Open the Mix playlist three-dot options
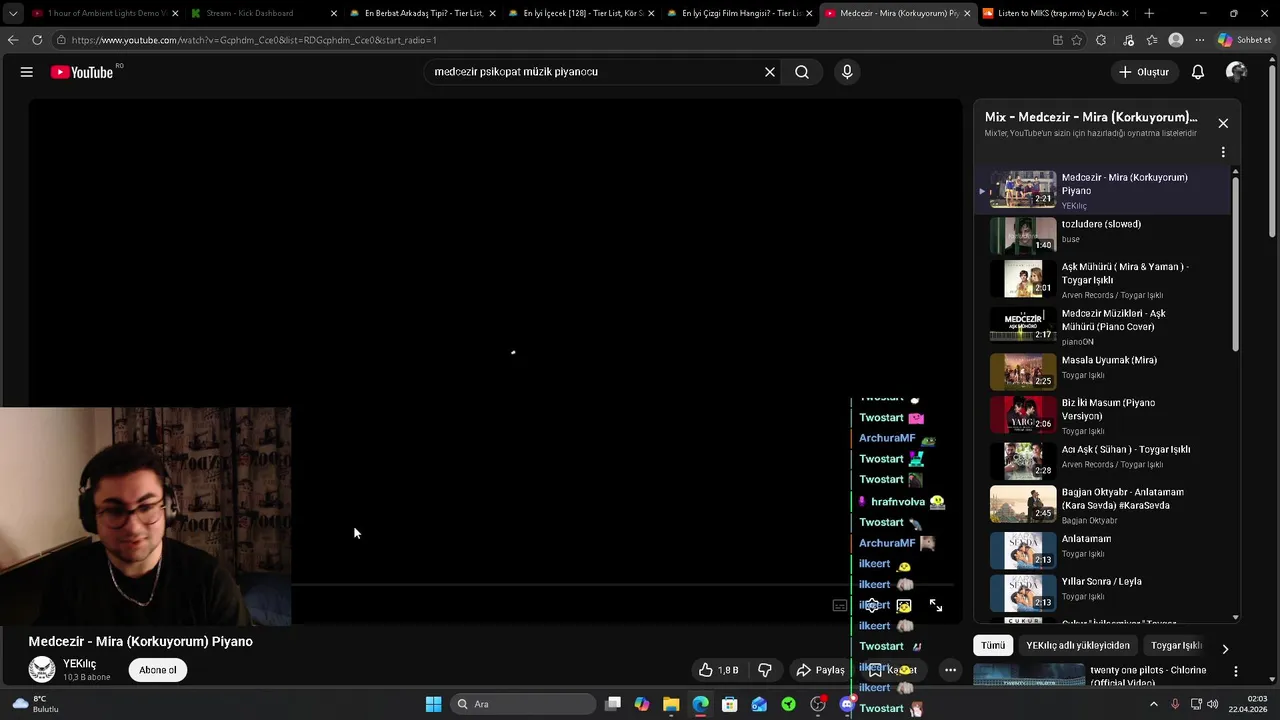The width and height of the screenshot is (1280, 720). tap(1223, 153)
